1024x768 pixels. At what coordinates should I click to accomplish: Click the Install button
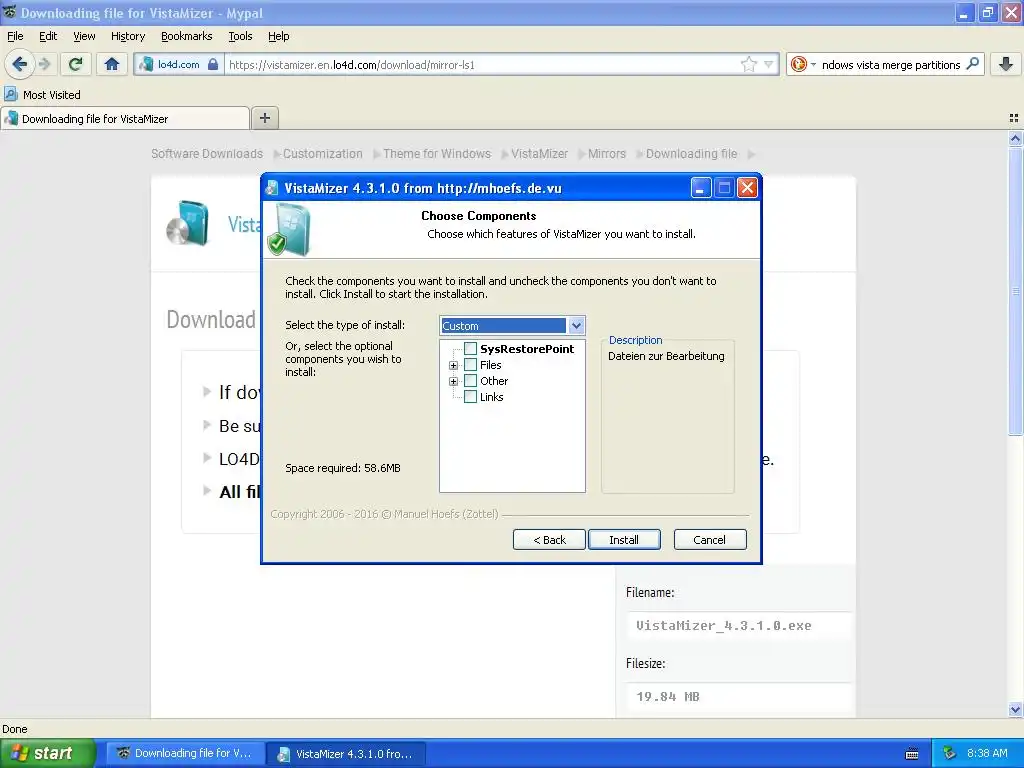(624, 539)
